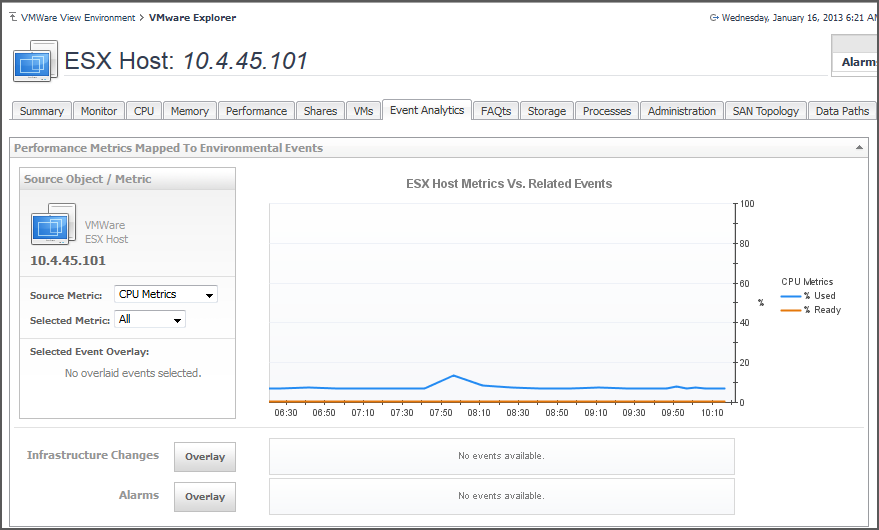Click the chart title ESX Host Metrics Vs. Related Events
The height and width of the screenshot is (530, 879).
click(509, 183)
